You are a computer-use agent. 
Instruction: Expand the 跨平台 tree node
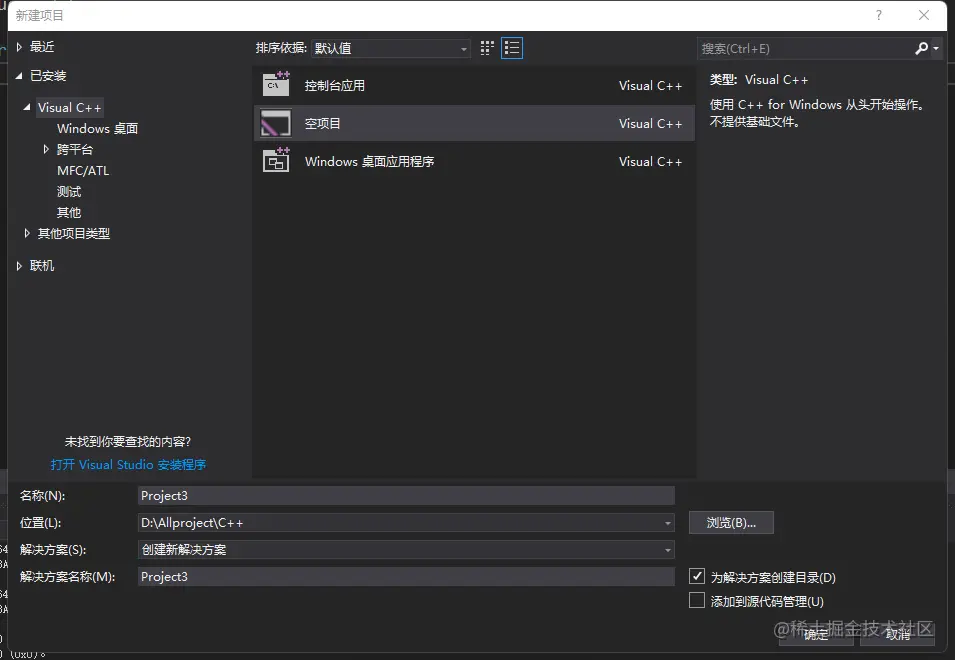tap(44, 149)
